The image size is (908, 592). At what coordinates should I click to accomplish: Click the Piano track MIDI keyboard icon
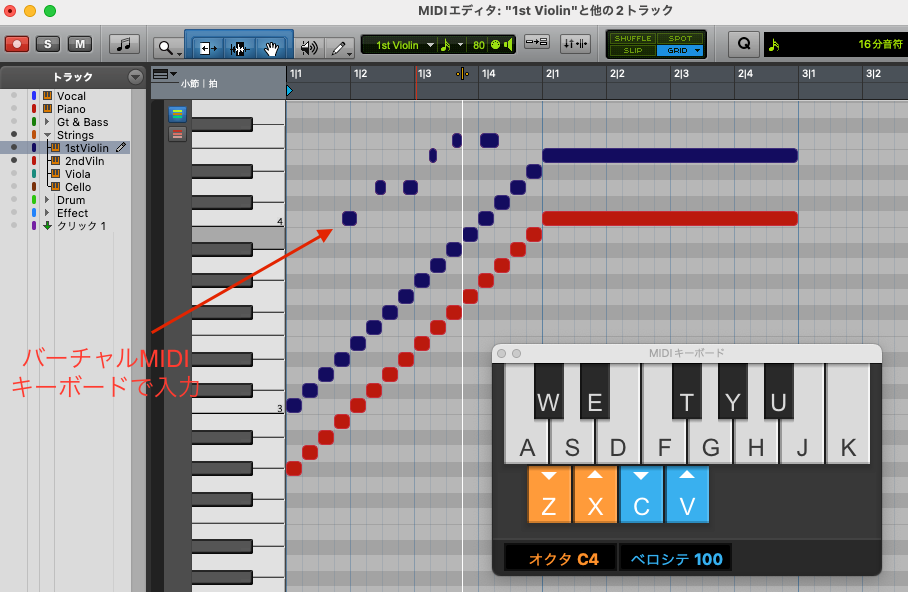[47, 109]
